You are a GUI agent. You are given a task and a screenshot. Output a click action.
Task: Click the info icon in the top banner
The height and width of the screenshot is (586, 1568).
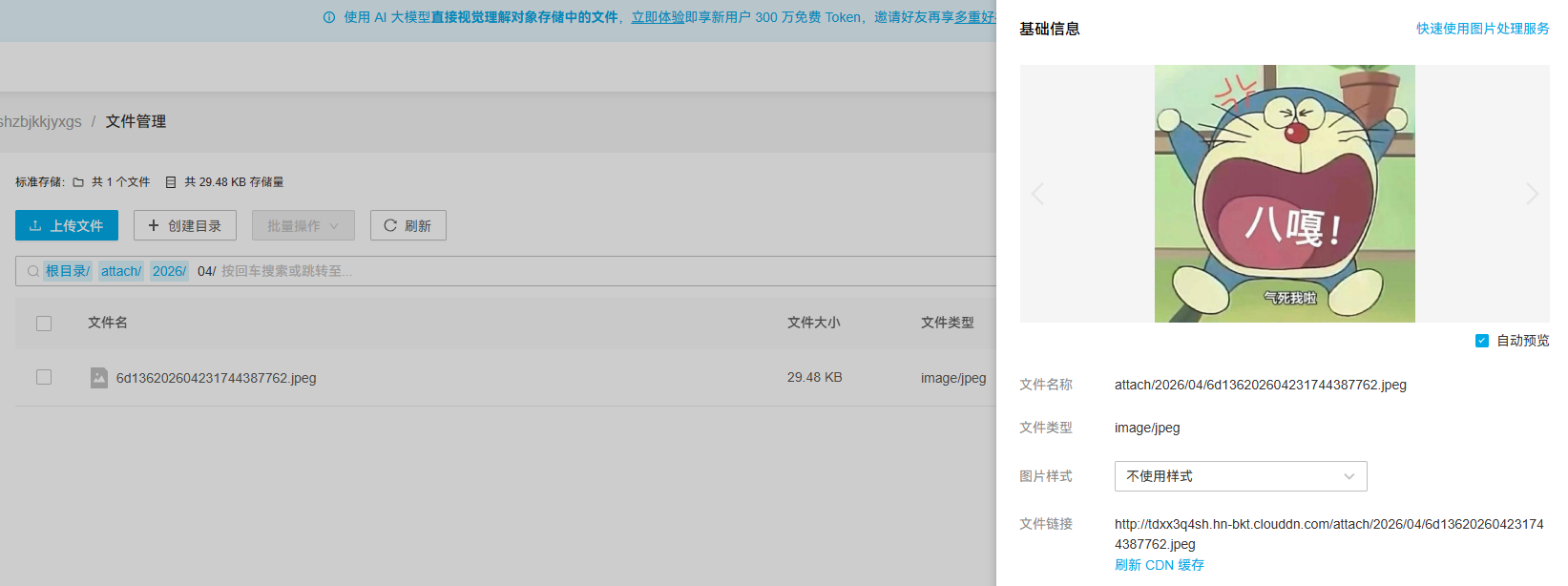tap(329, 17)
